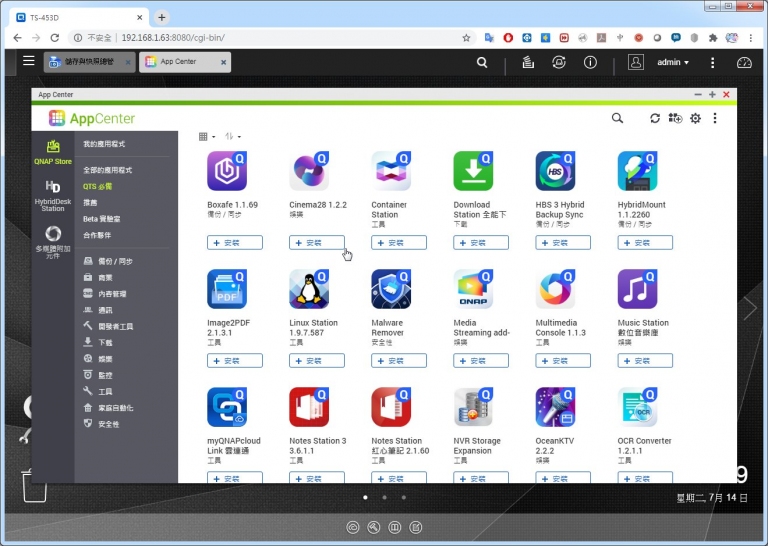Refresh the App Center list

655,118
